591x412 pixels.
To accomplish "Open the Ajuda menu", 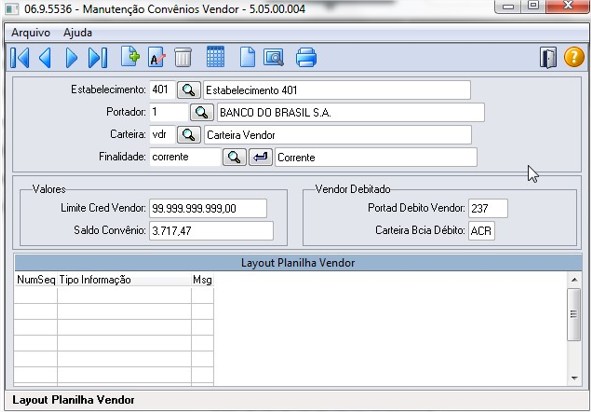I will click(x=78, y=33).
